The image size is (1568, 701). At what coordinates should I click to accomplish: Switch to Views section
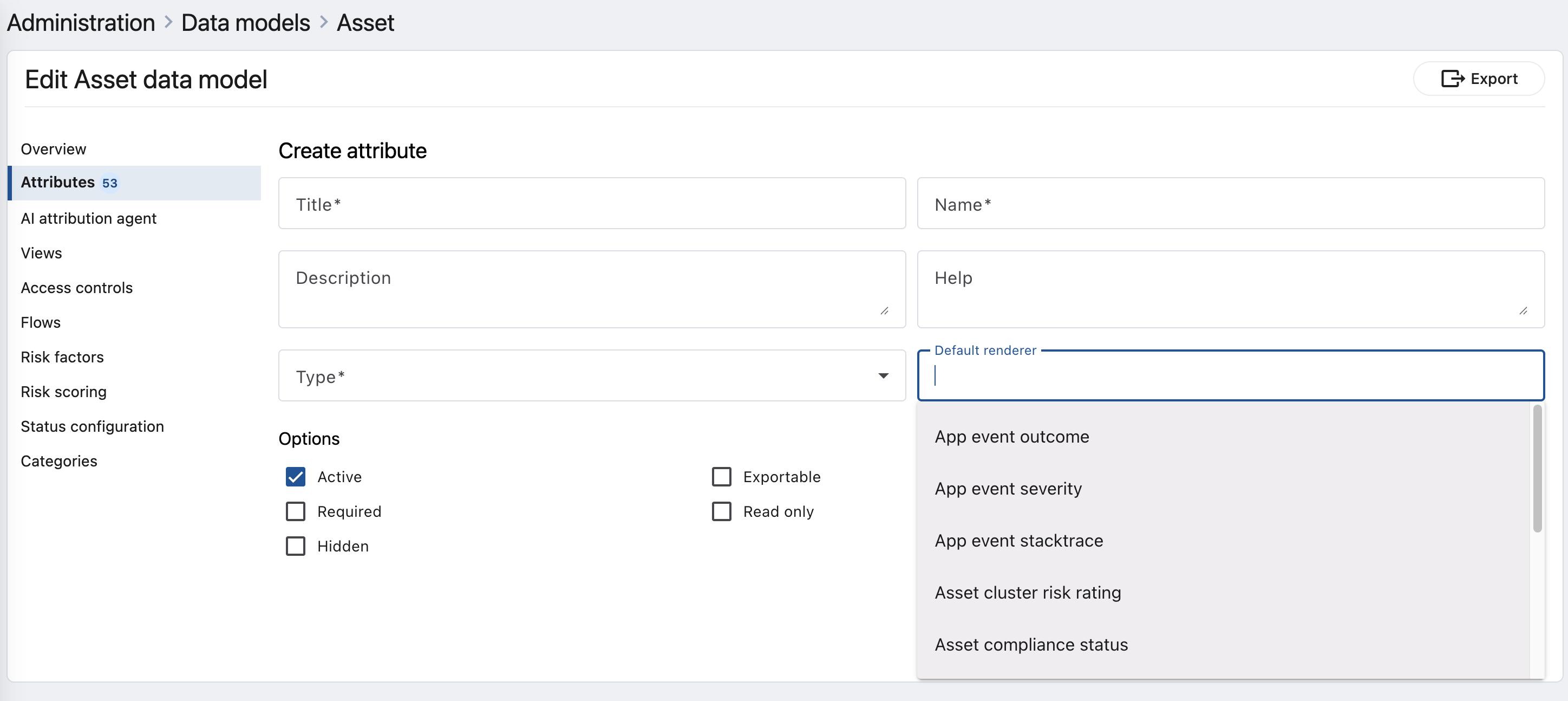point(41,253)
